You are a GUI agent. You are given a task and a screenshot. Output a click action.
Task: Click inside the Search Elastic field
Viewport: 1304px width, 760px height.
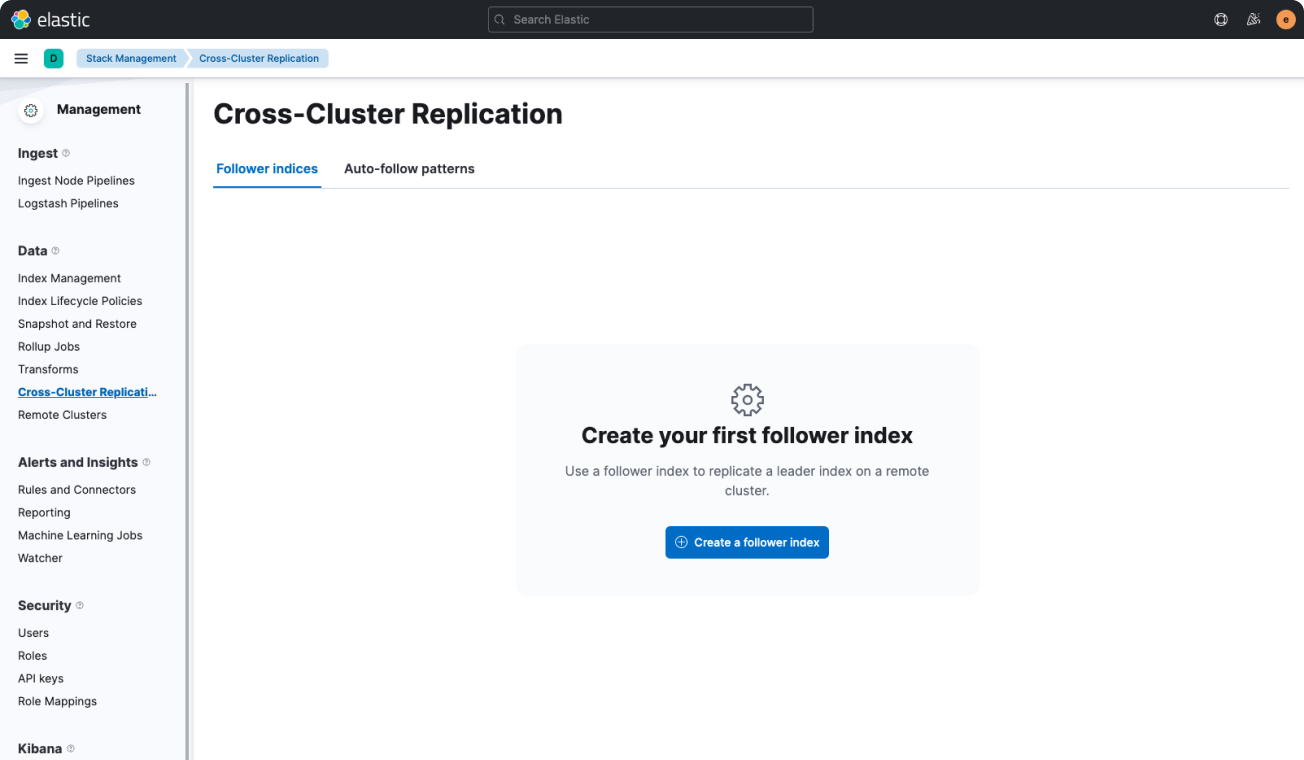tap(650, 19)
